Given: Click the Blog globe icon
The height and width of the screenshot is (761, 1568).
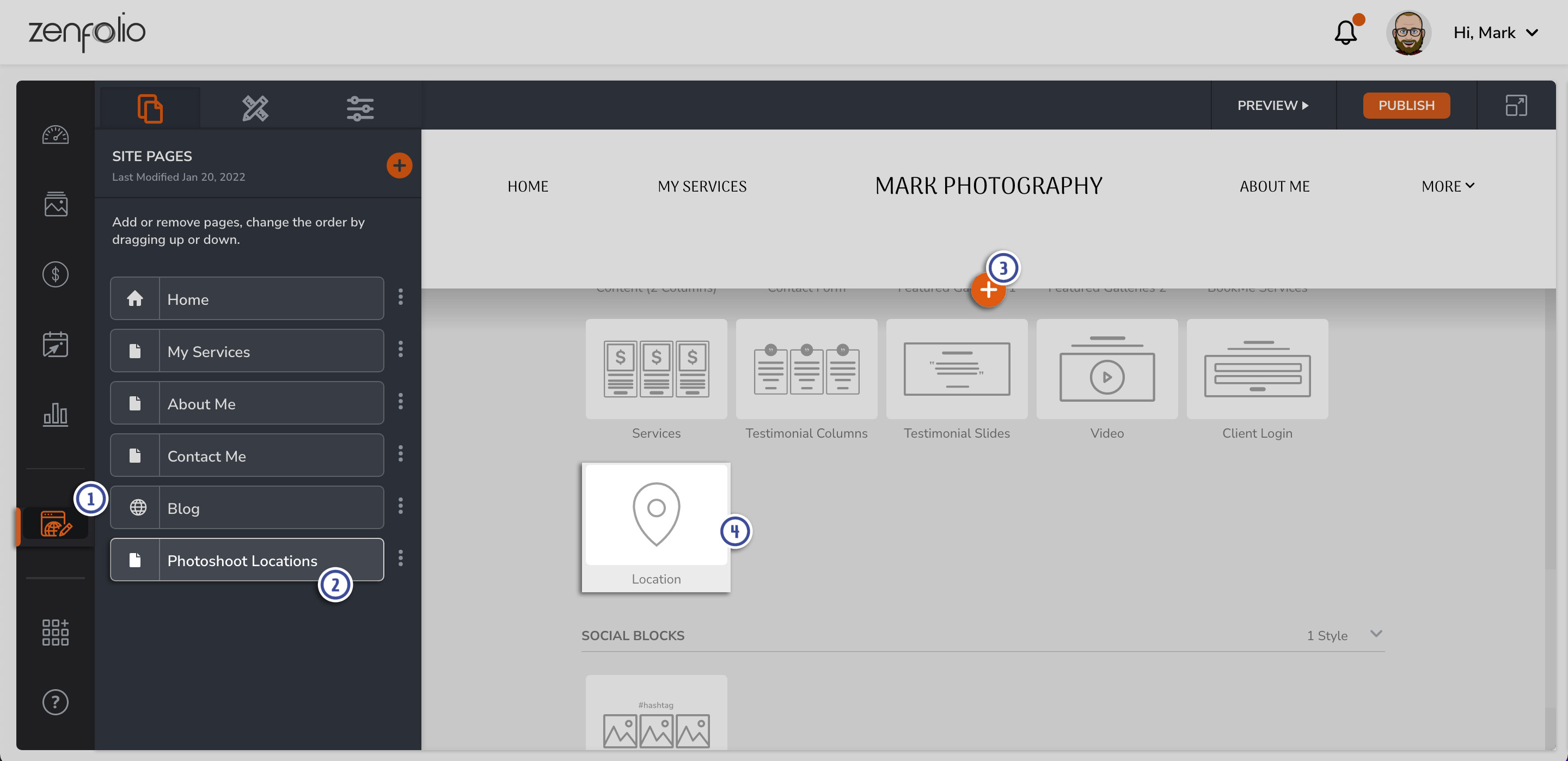Looking at the screenshot, I should pos(138,508).
